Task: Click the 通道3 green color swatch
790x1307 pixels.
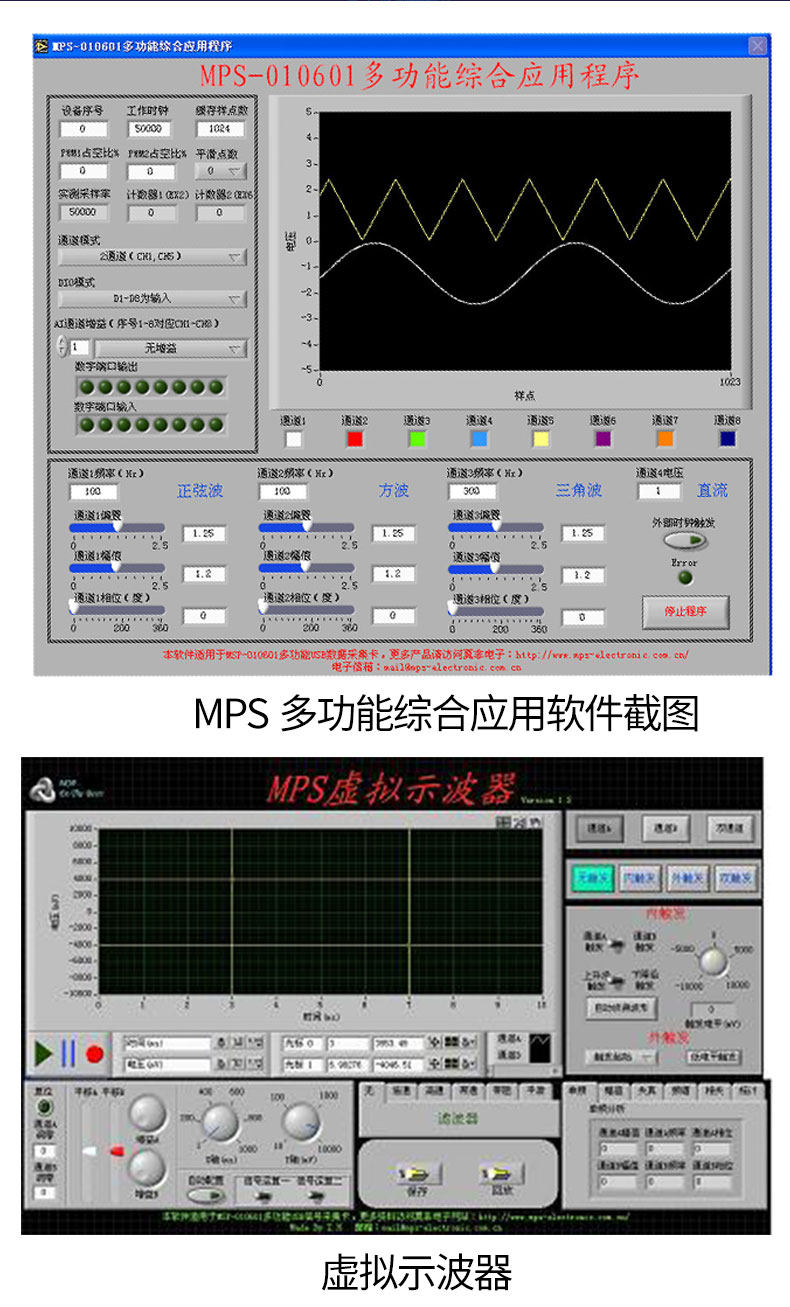Action: tap(417, 438)
